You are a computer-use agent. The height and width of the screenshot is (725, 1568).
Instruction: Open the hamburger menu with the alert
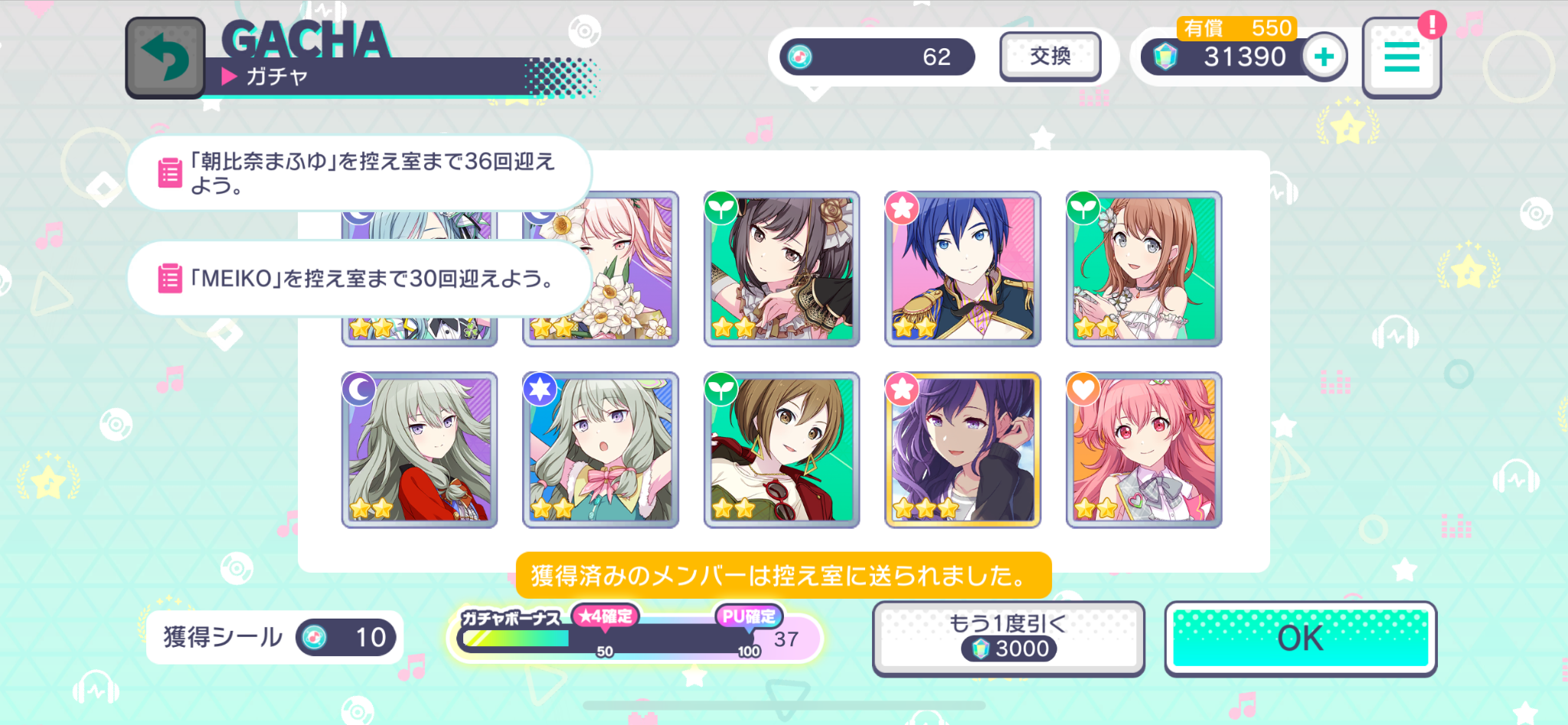pos(1402,58)
